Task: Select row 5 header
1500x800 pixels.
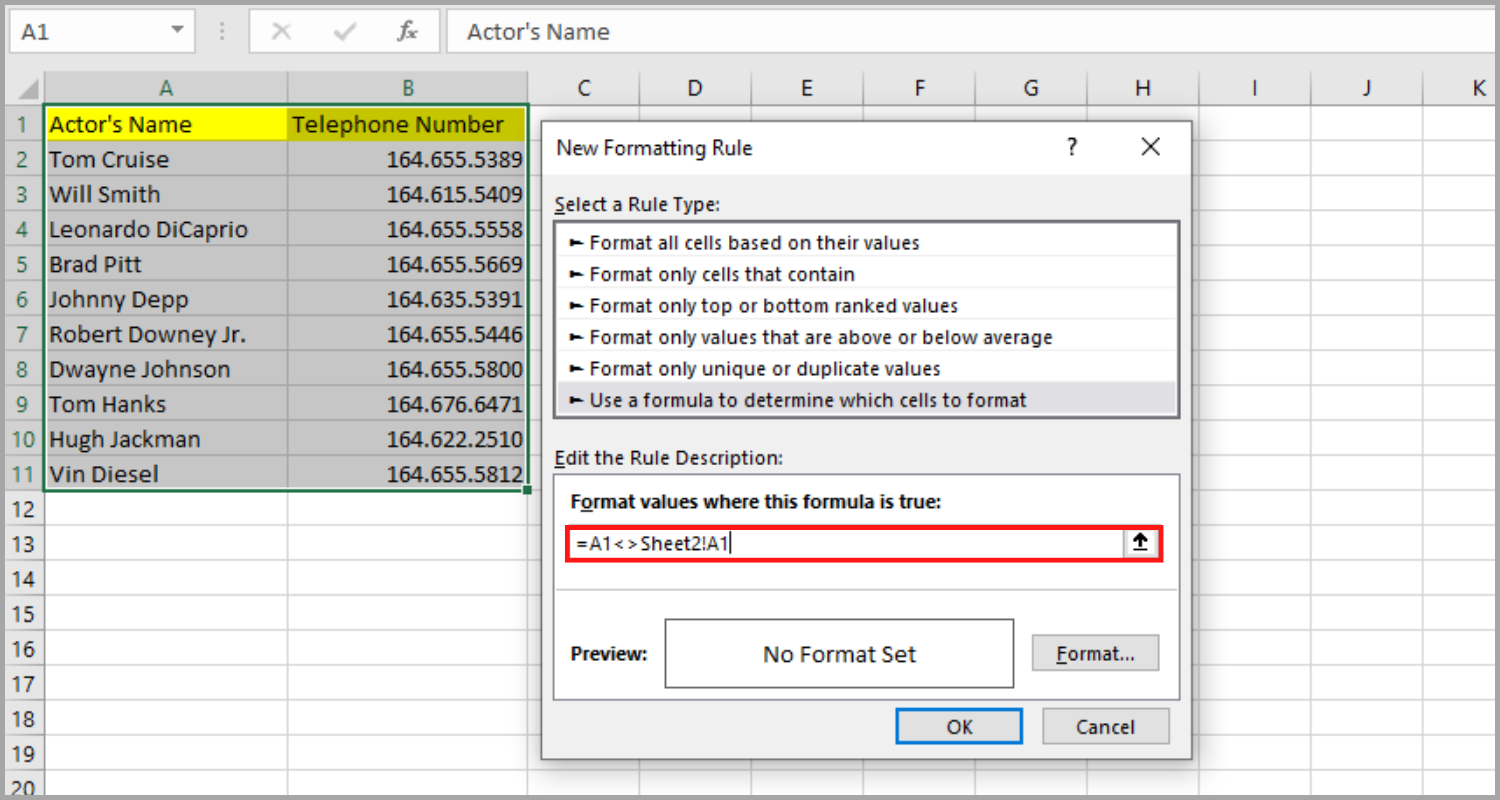Action: (x=23, y=263)
